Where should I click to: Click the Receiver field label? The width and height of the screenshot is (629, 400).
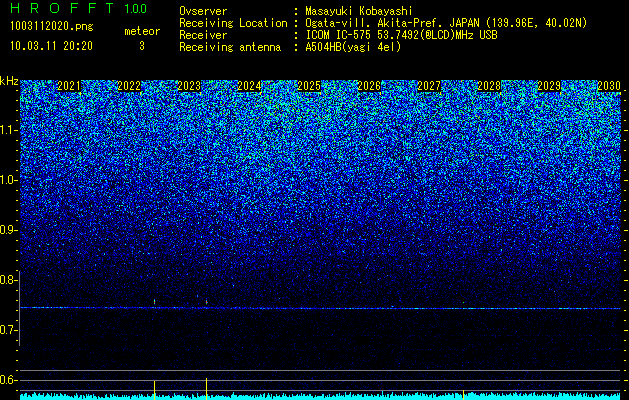click(x=203, y=35)
